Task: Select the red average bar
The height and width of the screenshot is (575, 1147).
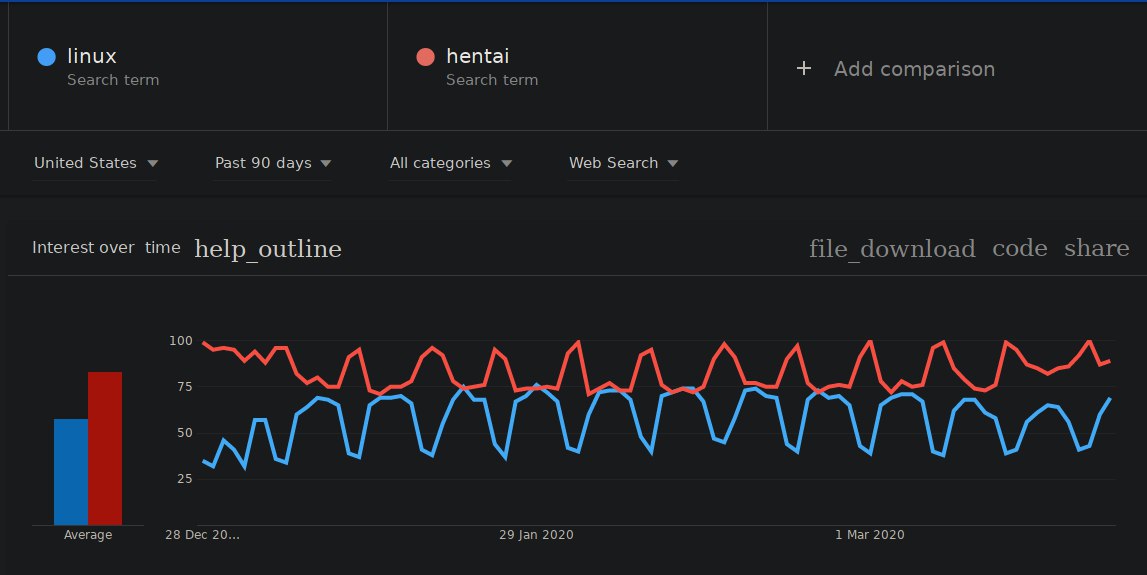Action: click(x=105, y=448)
